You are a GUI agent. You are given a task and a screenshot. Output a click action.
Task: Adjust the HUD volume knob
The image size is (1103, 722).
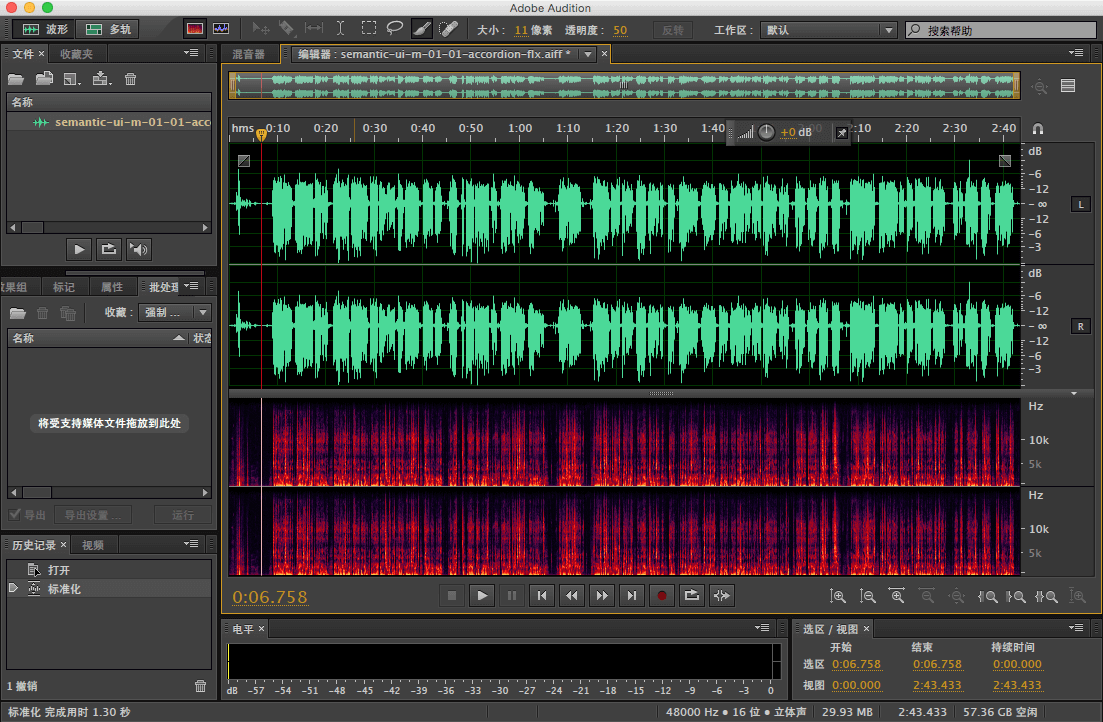tap(767, 132)
